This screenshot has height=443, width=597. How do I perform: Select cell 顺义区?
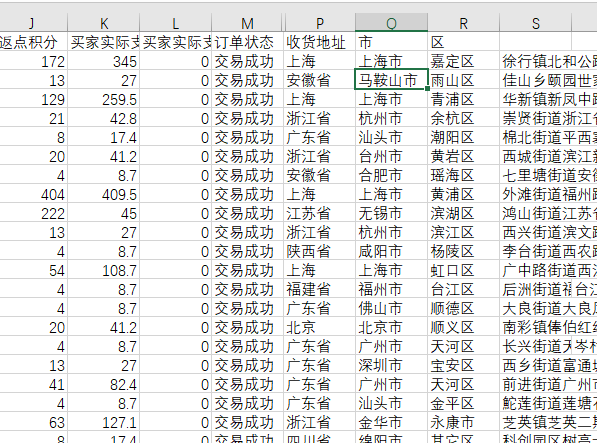pos(463,327)
